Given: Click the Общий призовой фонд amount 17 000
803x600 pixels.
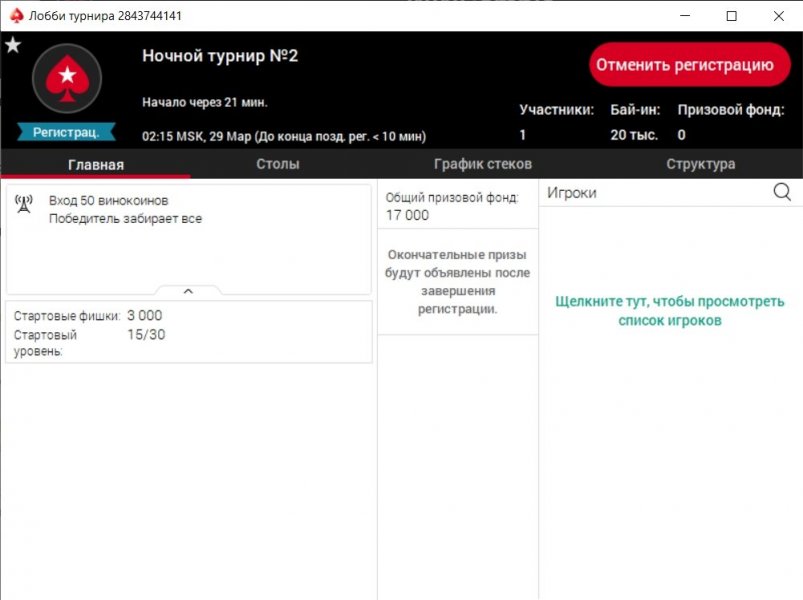Looking at the screenshot, I should [407, 215].
